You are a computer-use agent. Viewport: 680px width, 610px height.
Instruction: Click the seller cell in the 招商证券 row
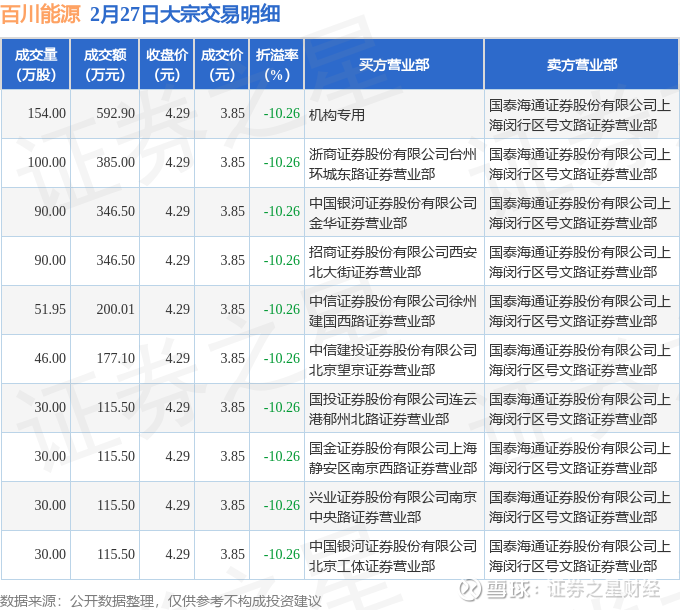pos(580,262)
